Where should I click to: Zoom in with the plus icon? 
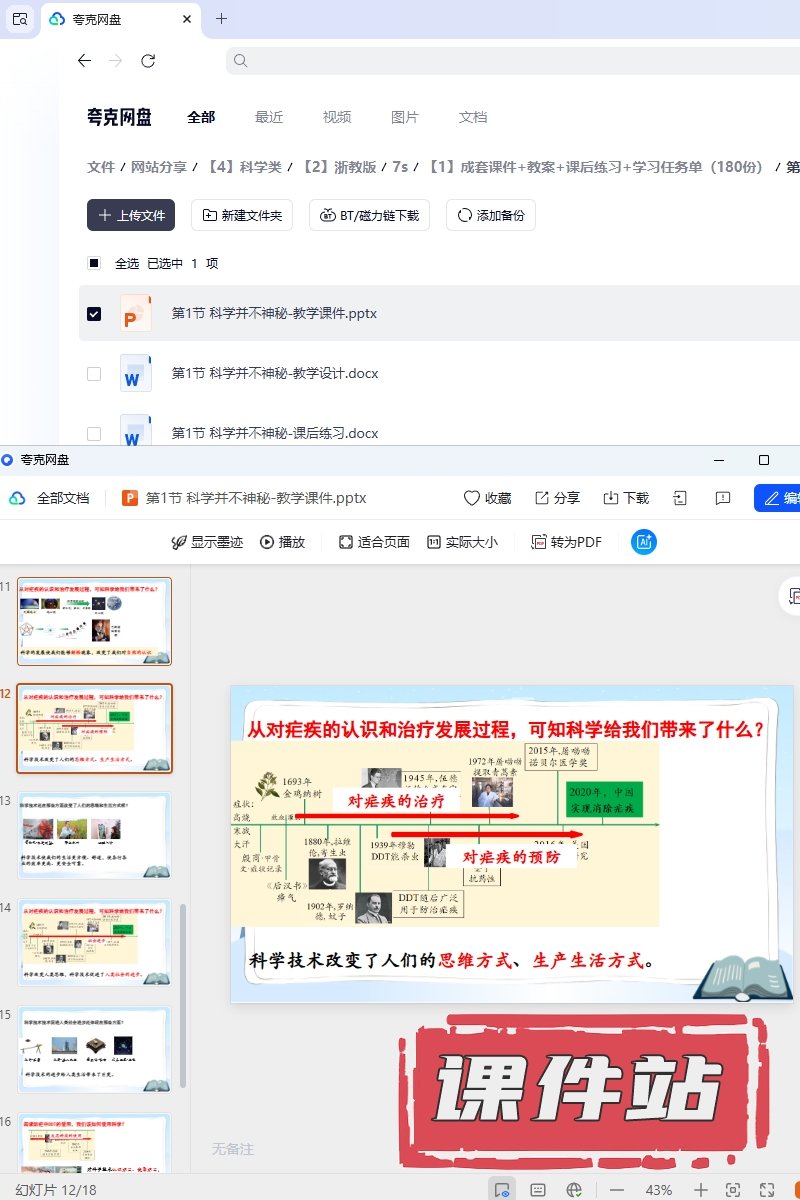point(701,1190)
